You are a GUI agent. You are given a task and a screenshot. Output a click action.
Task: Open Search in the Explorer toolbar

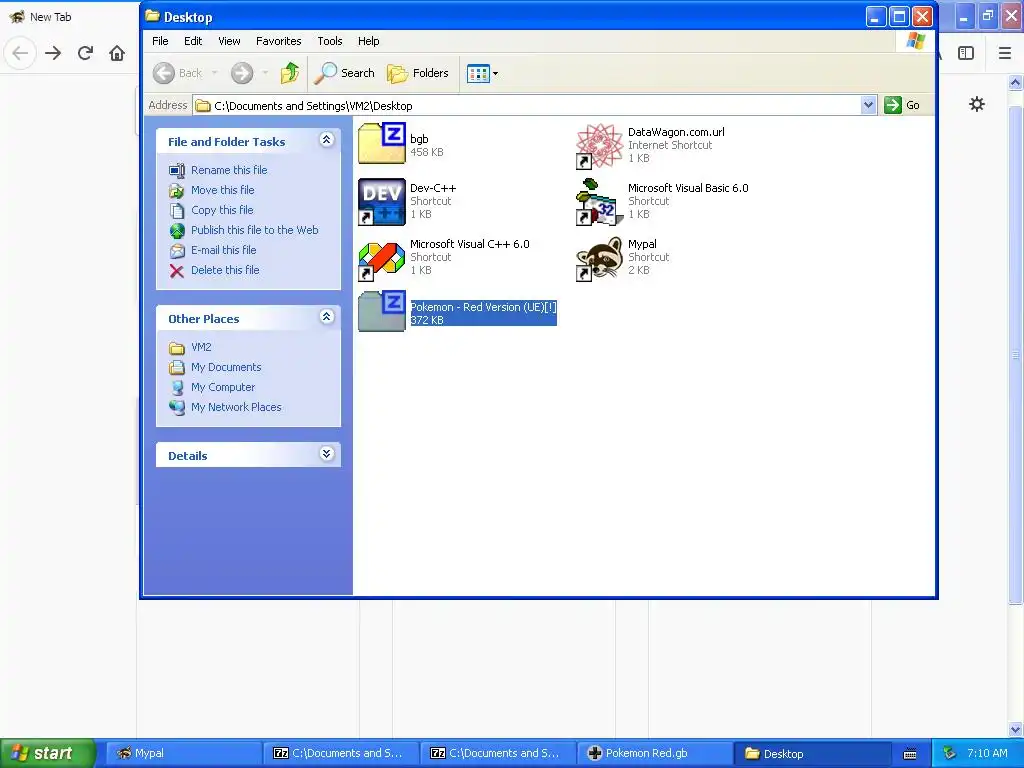[344, 73]
